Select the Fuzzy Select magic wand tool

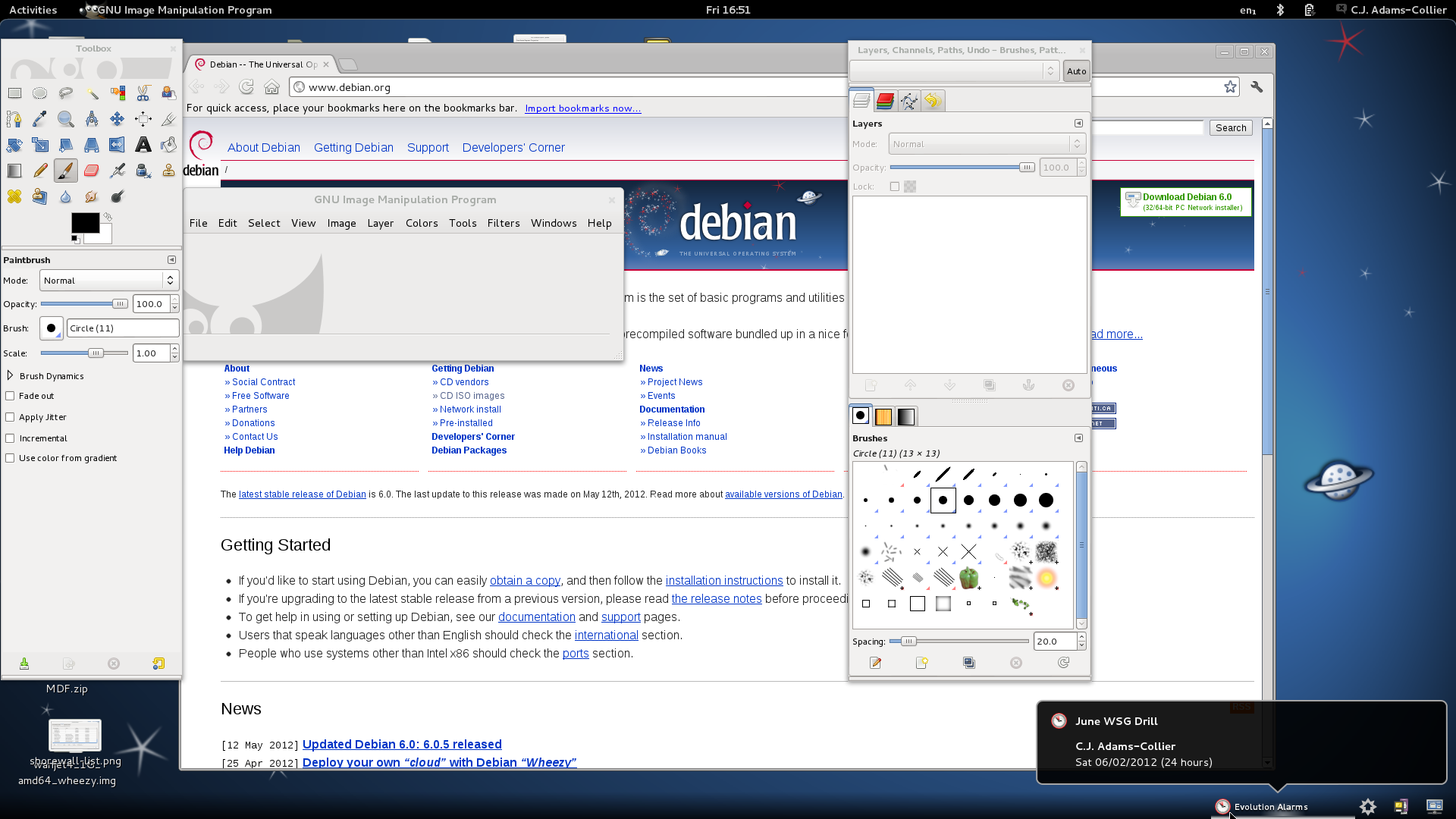point(92,93)
